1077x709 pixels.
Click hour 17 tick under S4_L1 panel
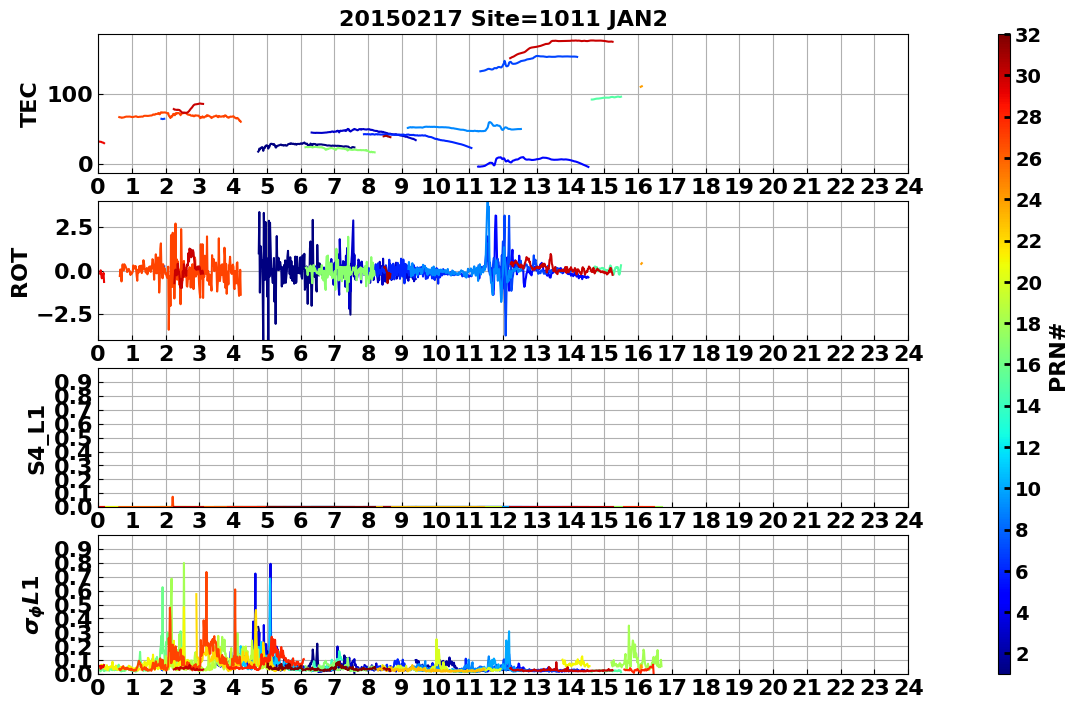tap(672, 520)
